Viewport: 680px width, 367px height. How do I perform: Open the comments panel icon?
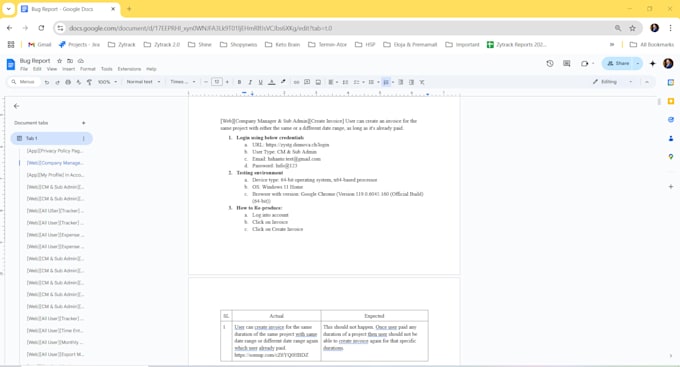pos(567,63)
